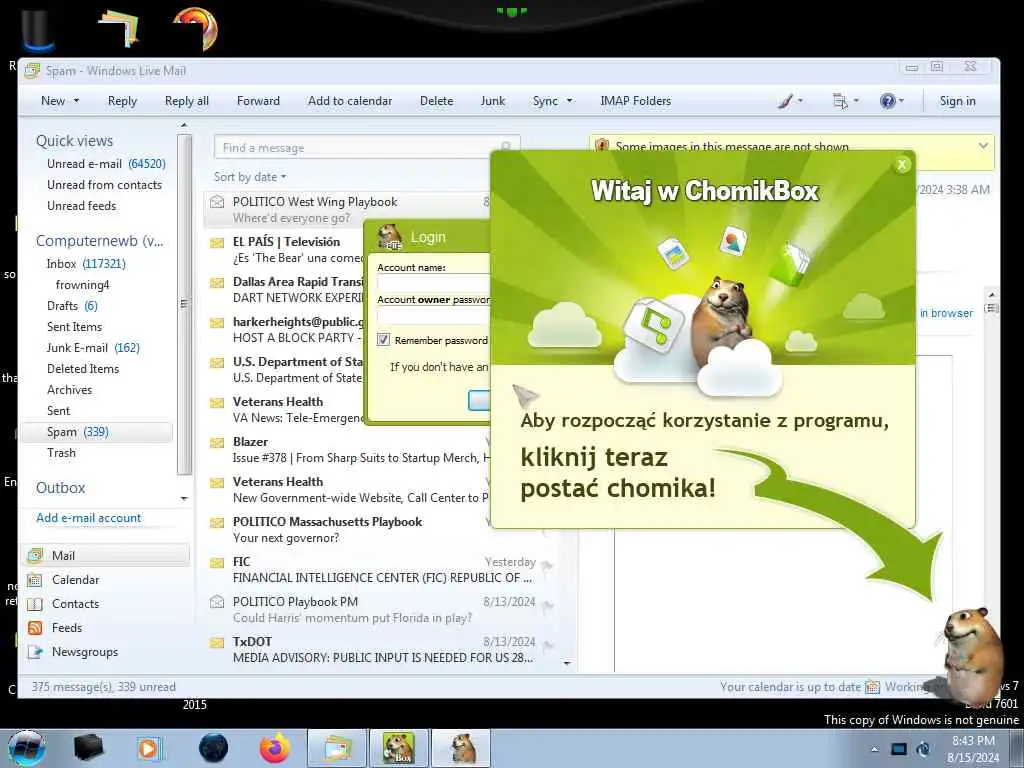Select Unread from contacts view
1024x768 pixels.
[104, 185]
